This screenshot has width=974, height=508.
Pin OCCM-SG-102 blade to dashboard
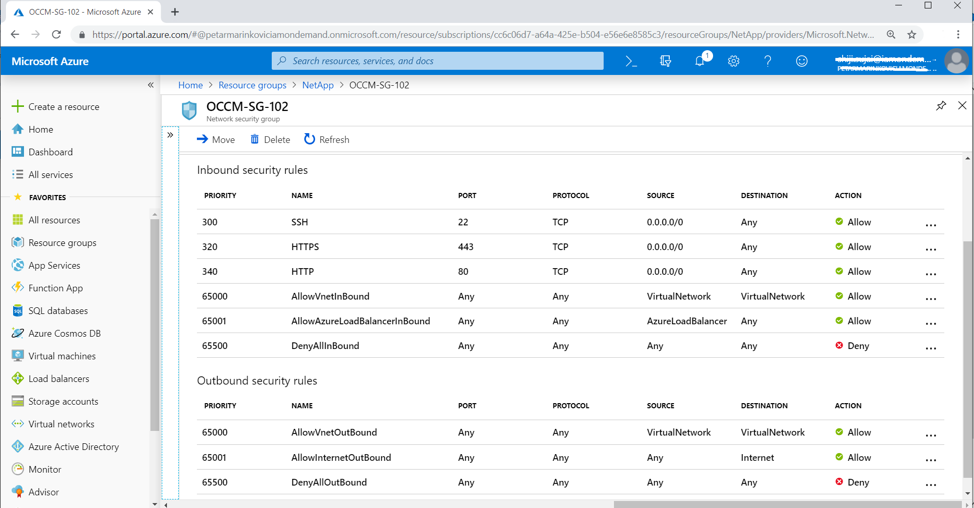click(941, 106)
